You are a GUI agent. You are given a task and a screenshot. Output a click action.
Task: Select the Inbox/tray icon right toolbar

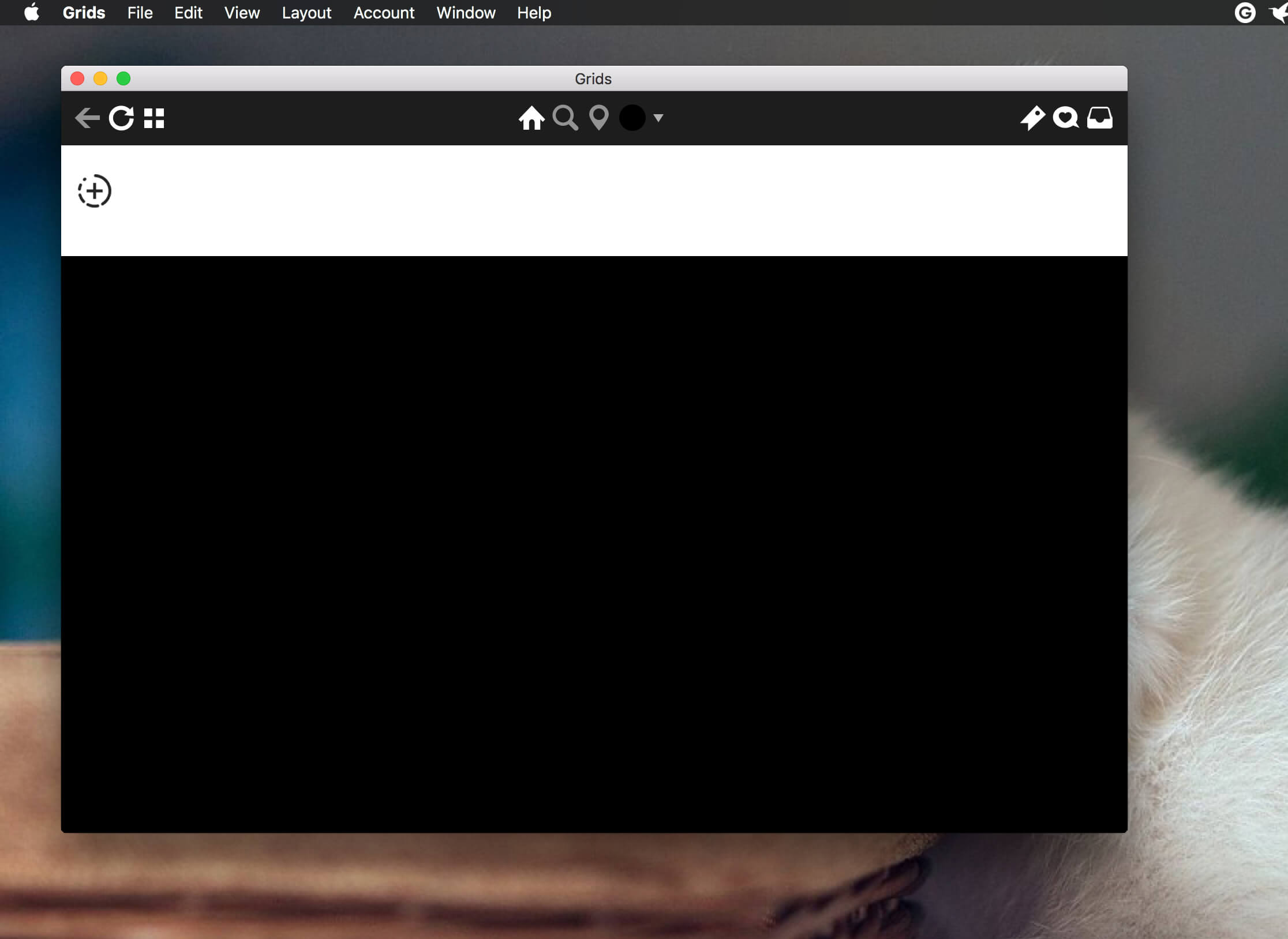tap(1098, 118)
